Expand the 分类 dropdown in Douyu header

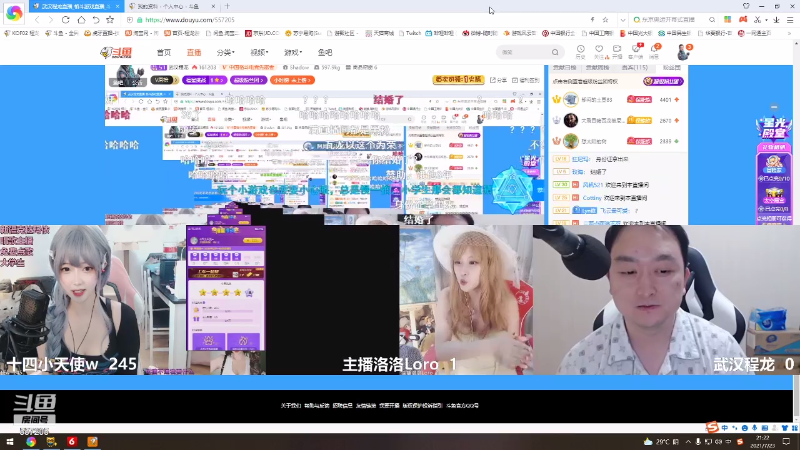226,52
